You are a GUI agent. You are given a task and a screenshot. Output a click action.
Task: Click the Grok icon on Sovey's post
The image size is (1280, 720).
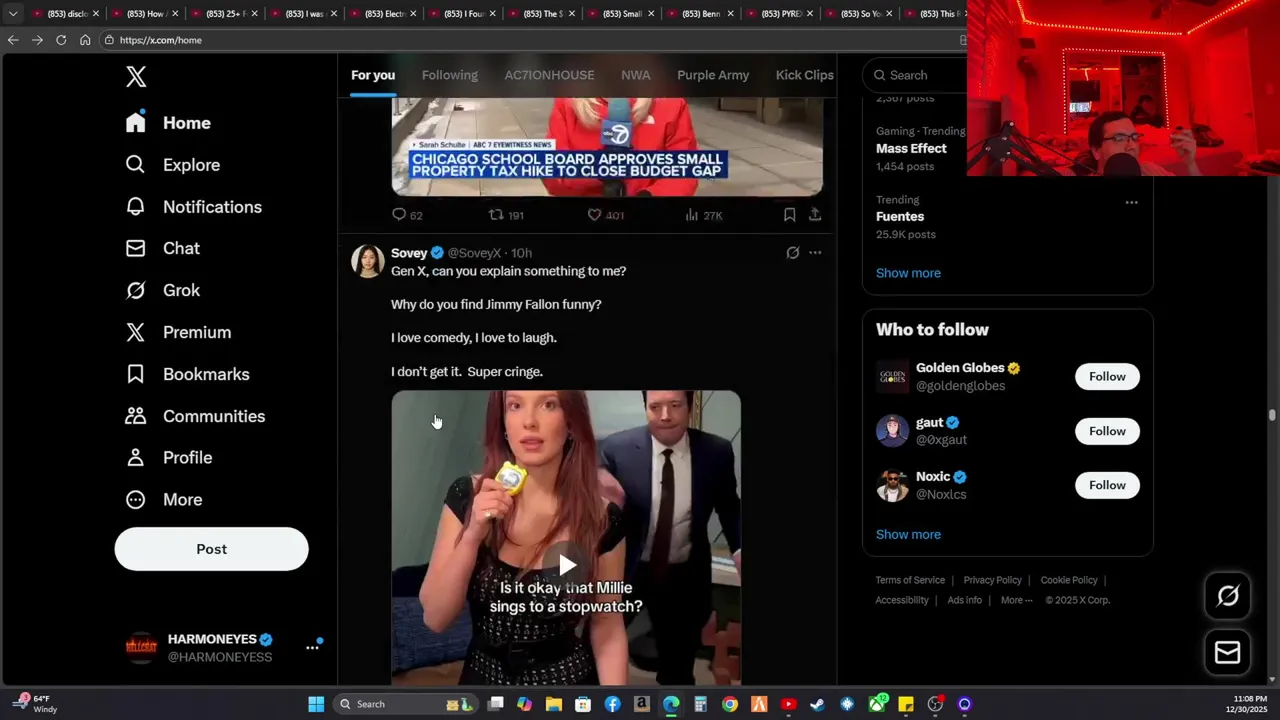793,253
